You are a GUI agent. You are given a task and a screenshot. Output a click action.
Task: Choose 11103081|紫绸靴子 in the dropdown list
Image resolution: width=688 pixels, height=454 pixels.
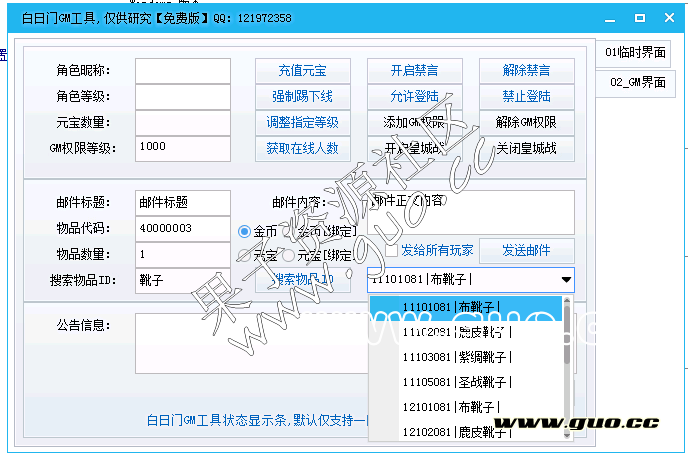pyautogui.click(x=465, y=357)
